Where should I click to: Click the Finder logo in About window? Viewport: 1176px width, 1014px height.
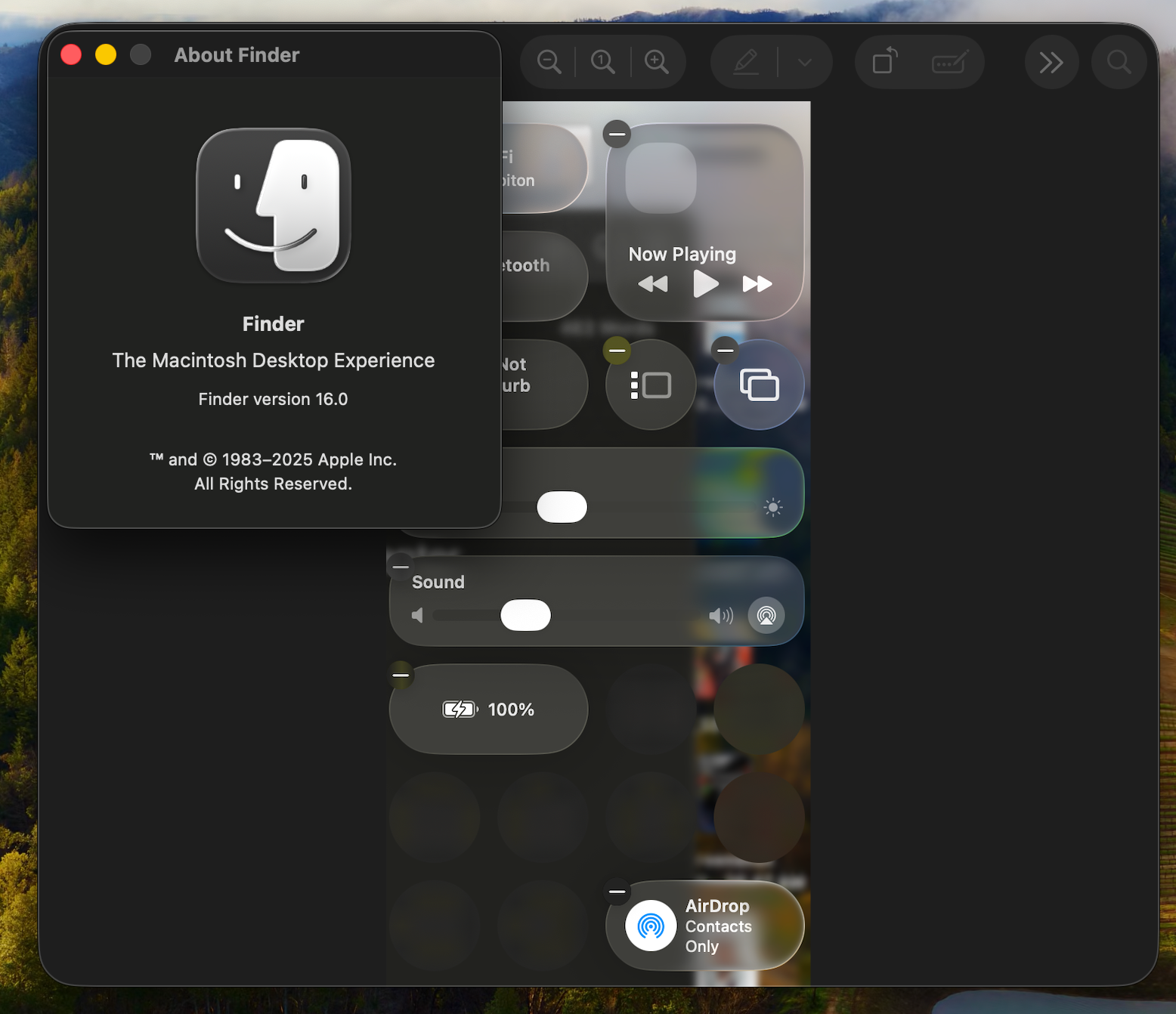[274, 206]
